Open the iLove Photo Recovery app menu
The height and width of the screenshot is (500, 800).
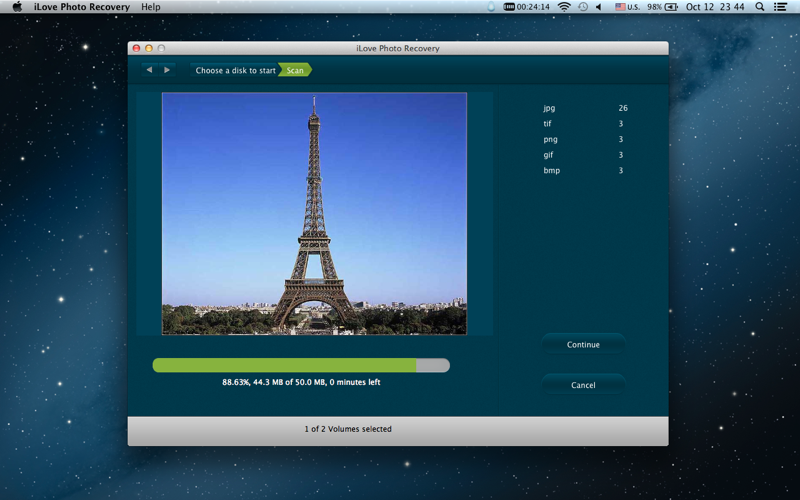[x=82, y=7]
